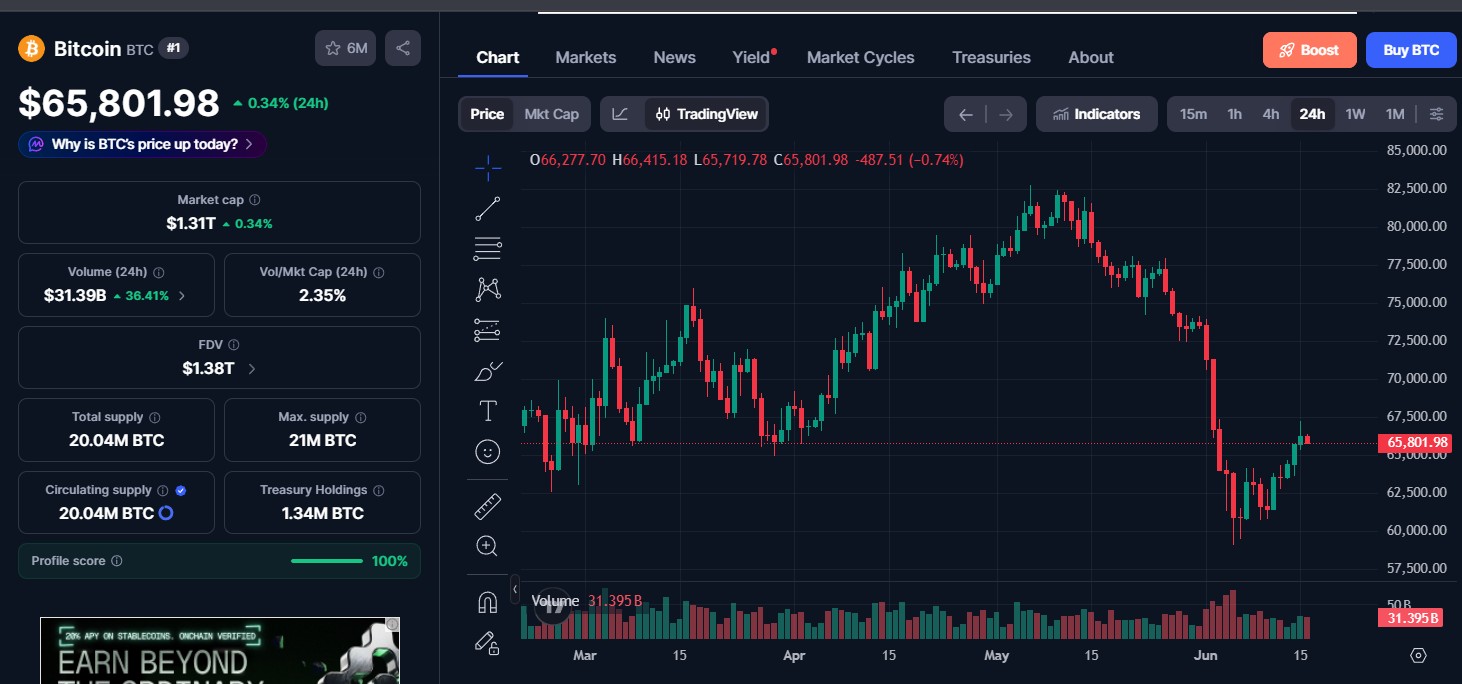Open the Yield tab

(752, 57)
